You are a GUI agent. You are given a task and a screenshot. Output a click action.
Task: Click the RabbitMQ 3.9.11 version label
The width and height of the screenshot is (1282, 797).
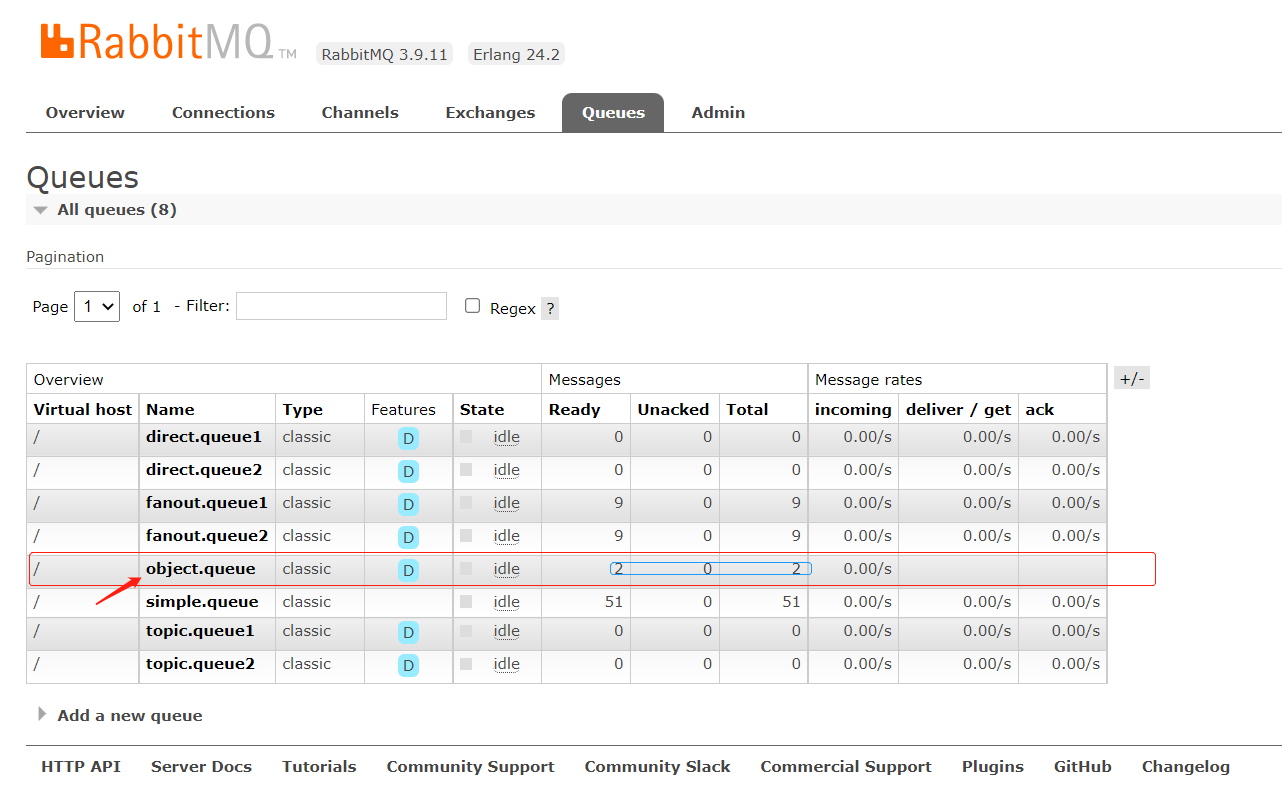(x=385, y=54)
